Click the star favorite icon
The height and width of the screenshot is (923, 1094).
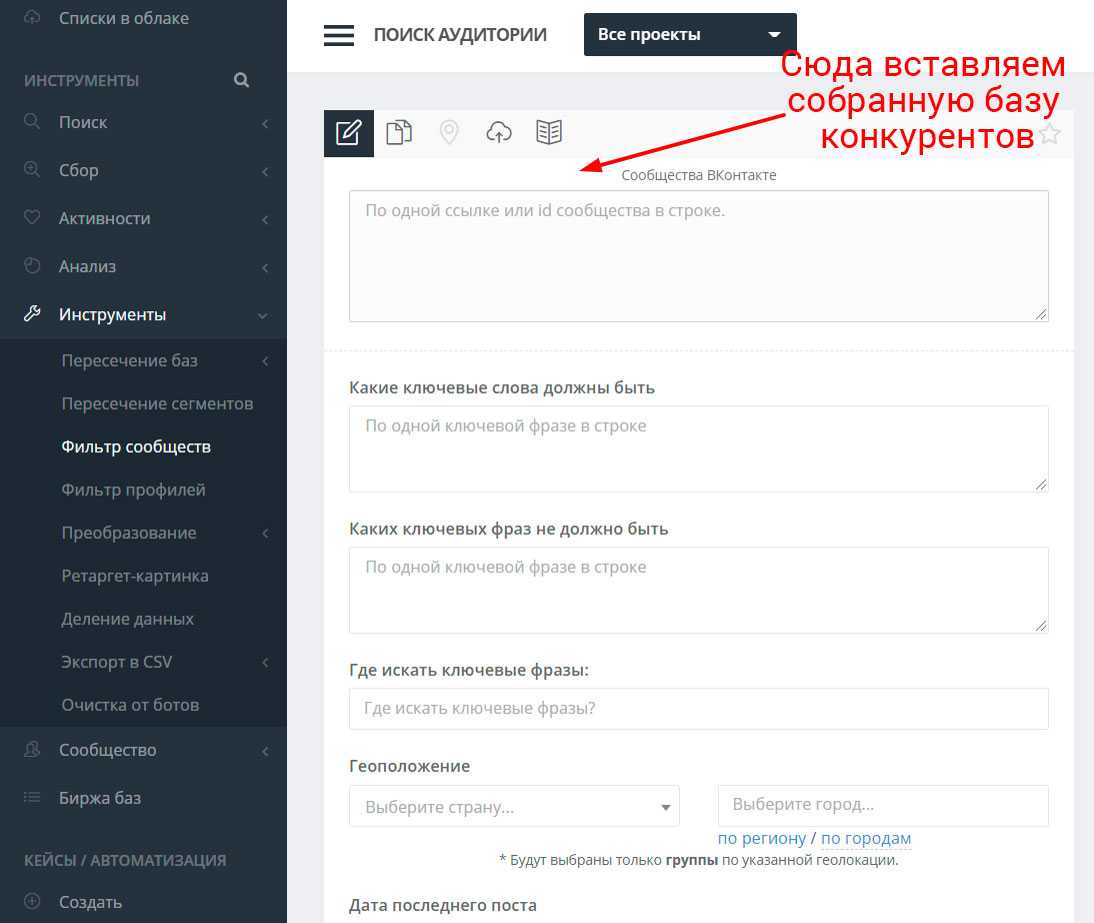[x=1049, y=134]
